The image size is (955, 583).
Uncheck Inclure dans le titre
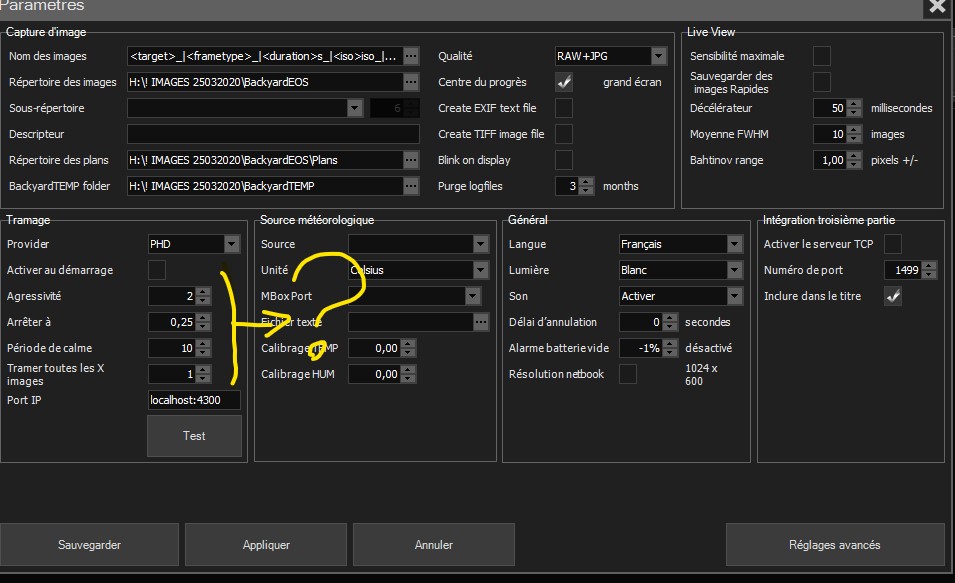pyautogui.click(x=893, y=296)
